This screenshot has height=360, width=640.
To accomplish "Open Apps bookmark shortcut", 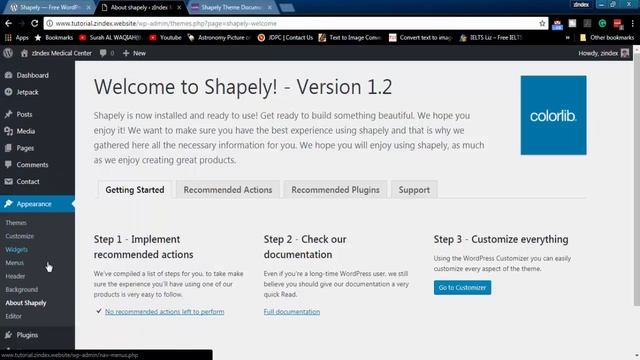I will coord(17,38).
